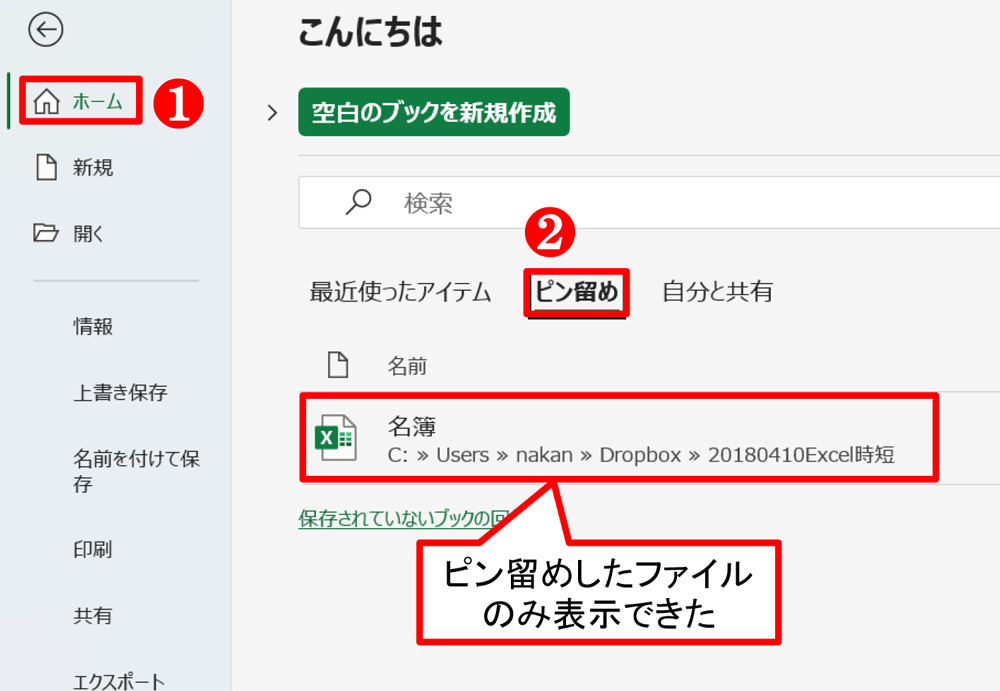
Task: Expand the new templates chevron
Action: (272, 113)
